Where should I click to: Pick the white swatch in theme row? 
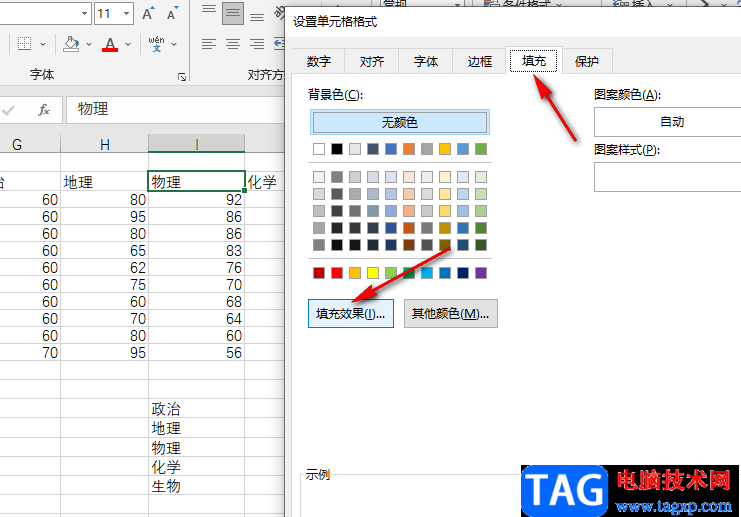(319, 149)
